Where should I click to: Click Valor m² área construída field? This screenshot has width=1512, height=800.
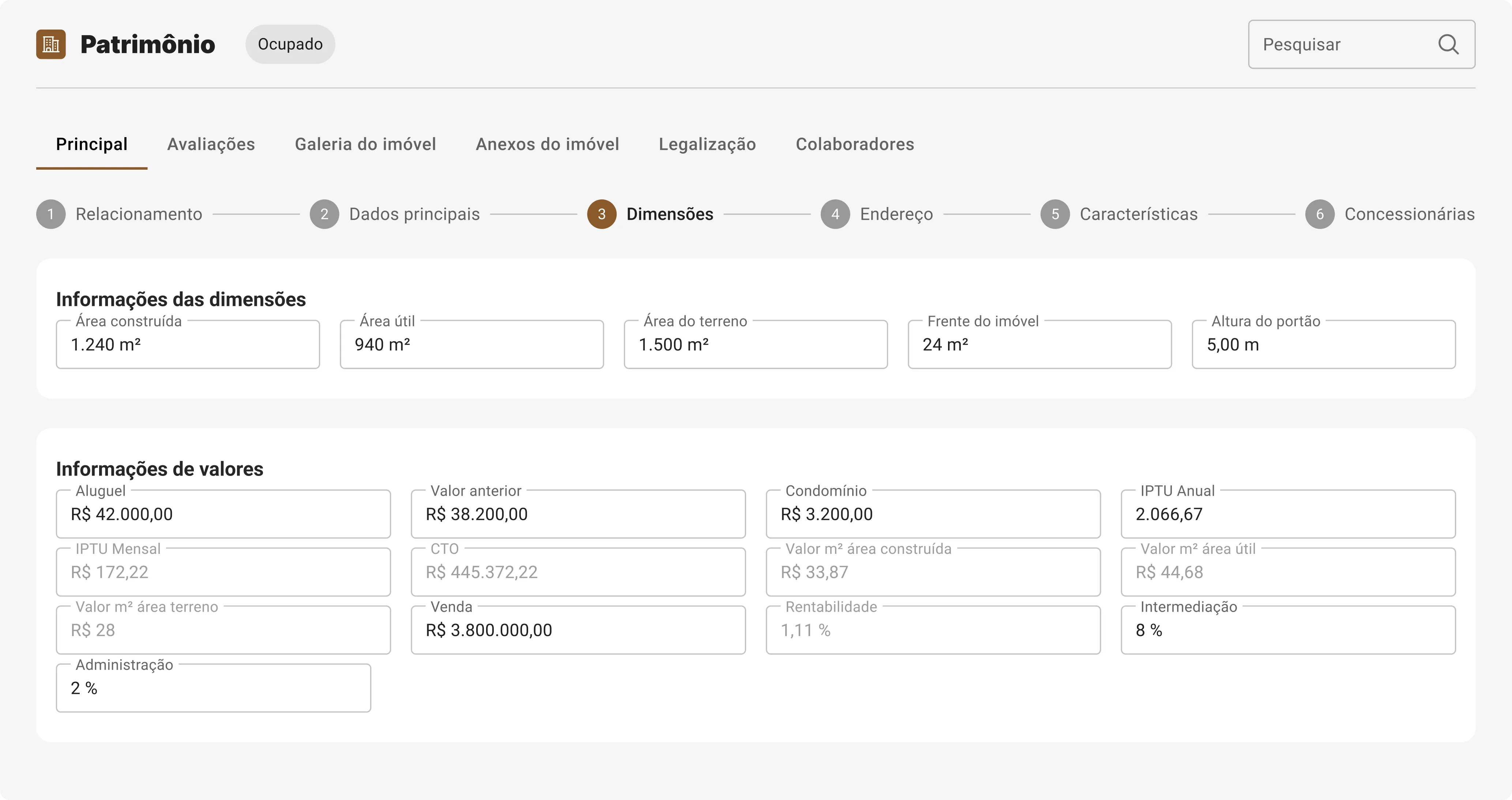click(933, 572)
